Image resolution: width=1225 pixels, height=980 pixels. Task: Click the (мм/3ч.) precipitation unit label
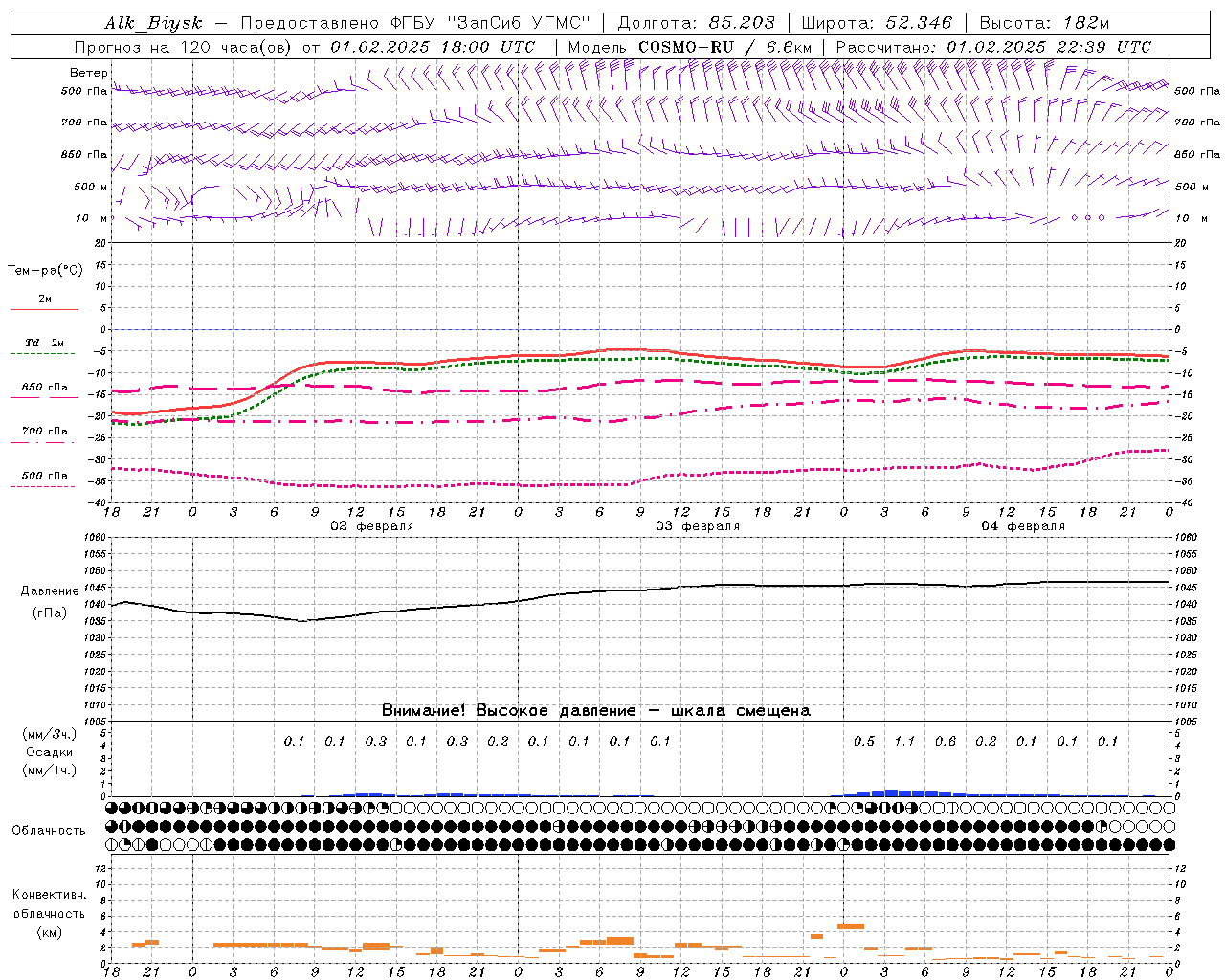(x=50, y=734)
